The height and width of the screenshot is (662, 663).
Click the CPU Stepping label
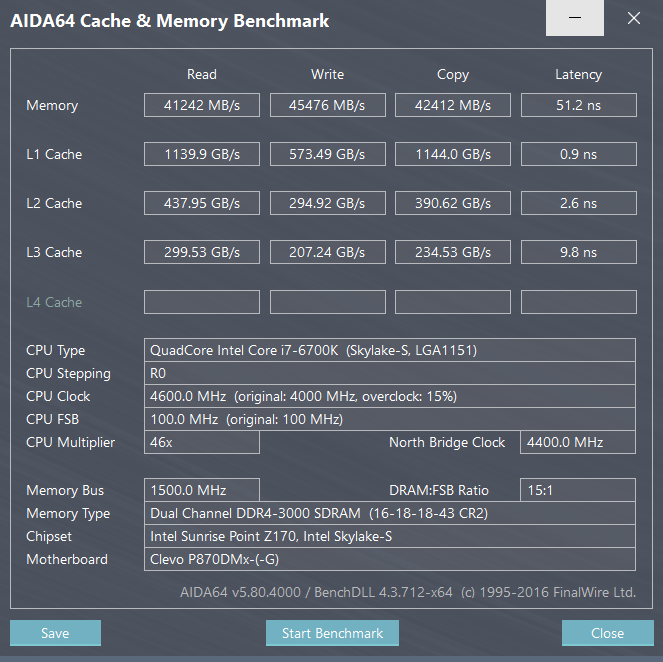pyautogui.click(x=68, y=374)
